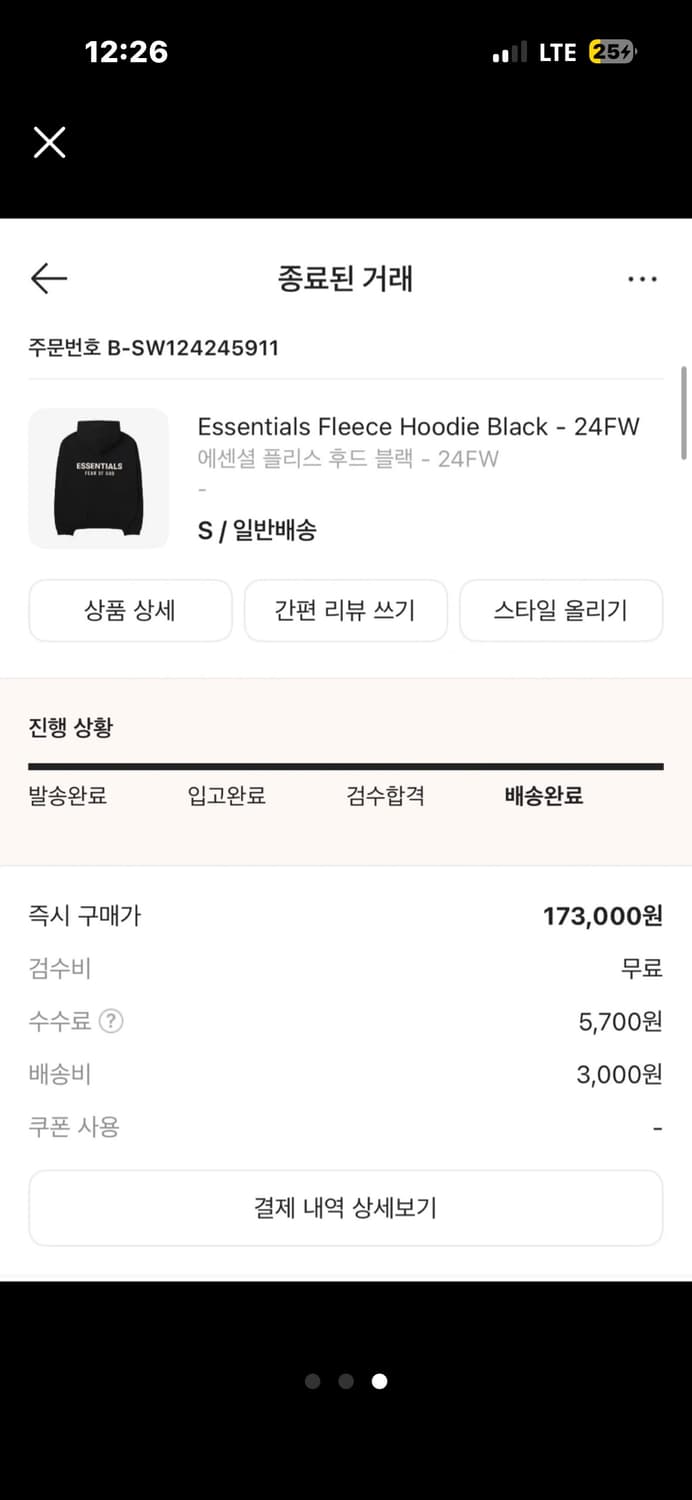Open the 진행 상황 section
This screenshot has height=1500, width=692.
(x=68, y=728)
